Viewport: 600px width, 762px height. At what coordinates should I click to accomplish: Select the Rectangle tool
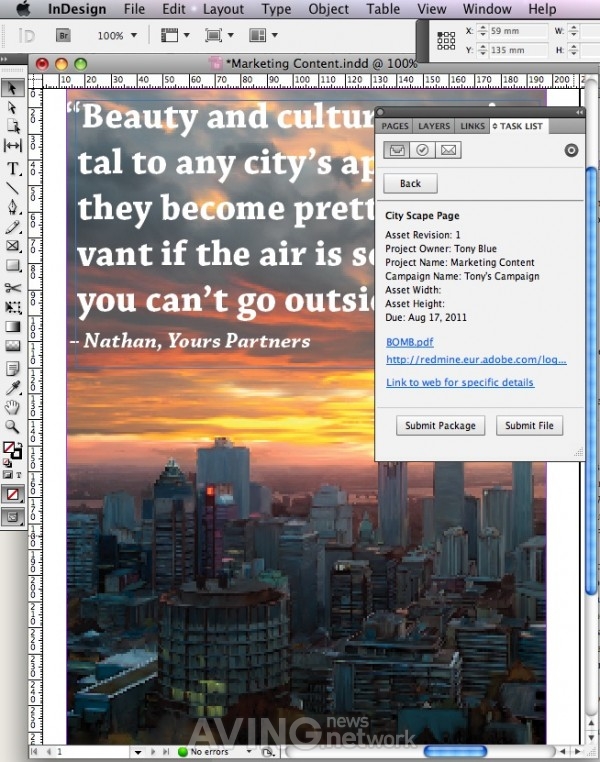pyautogui.click(x=13, y=265)
